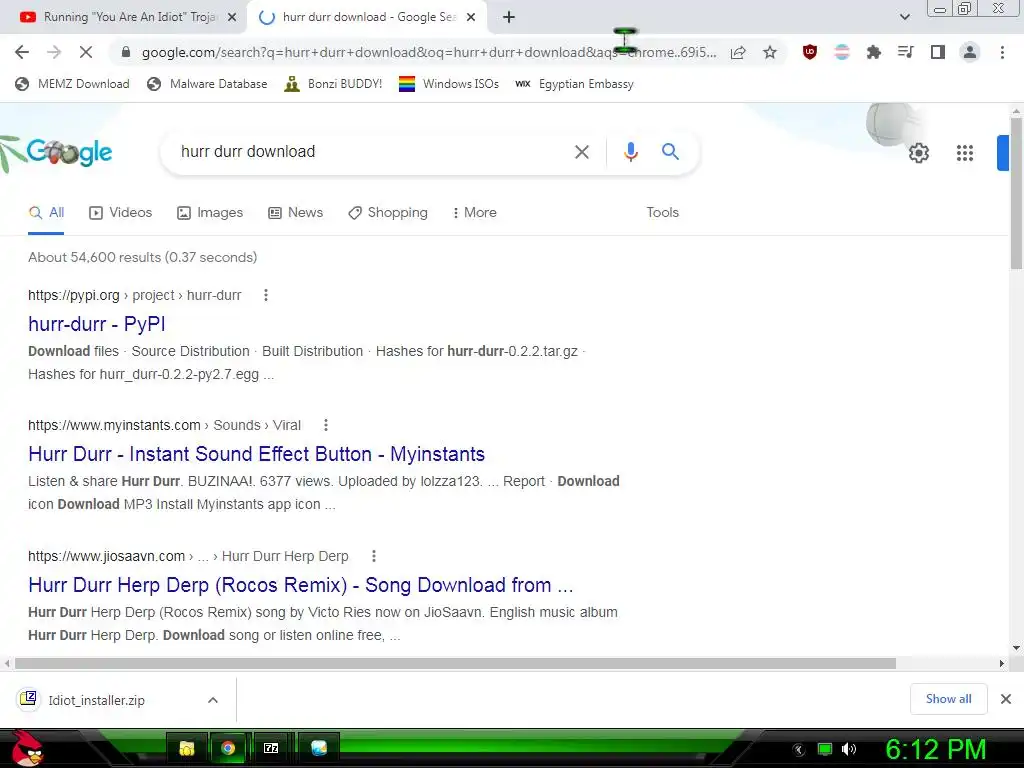This screenshot has width=1024, height=768.
Task: Toggle the side panel
Action: tap(938, 52)
